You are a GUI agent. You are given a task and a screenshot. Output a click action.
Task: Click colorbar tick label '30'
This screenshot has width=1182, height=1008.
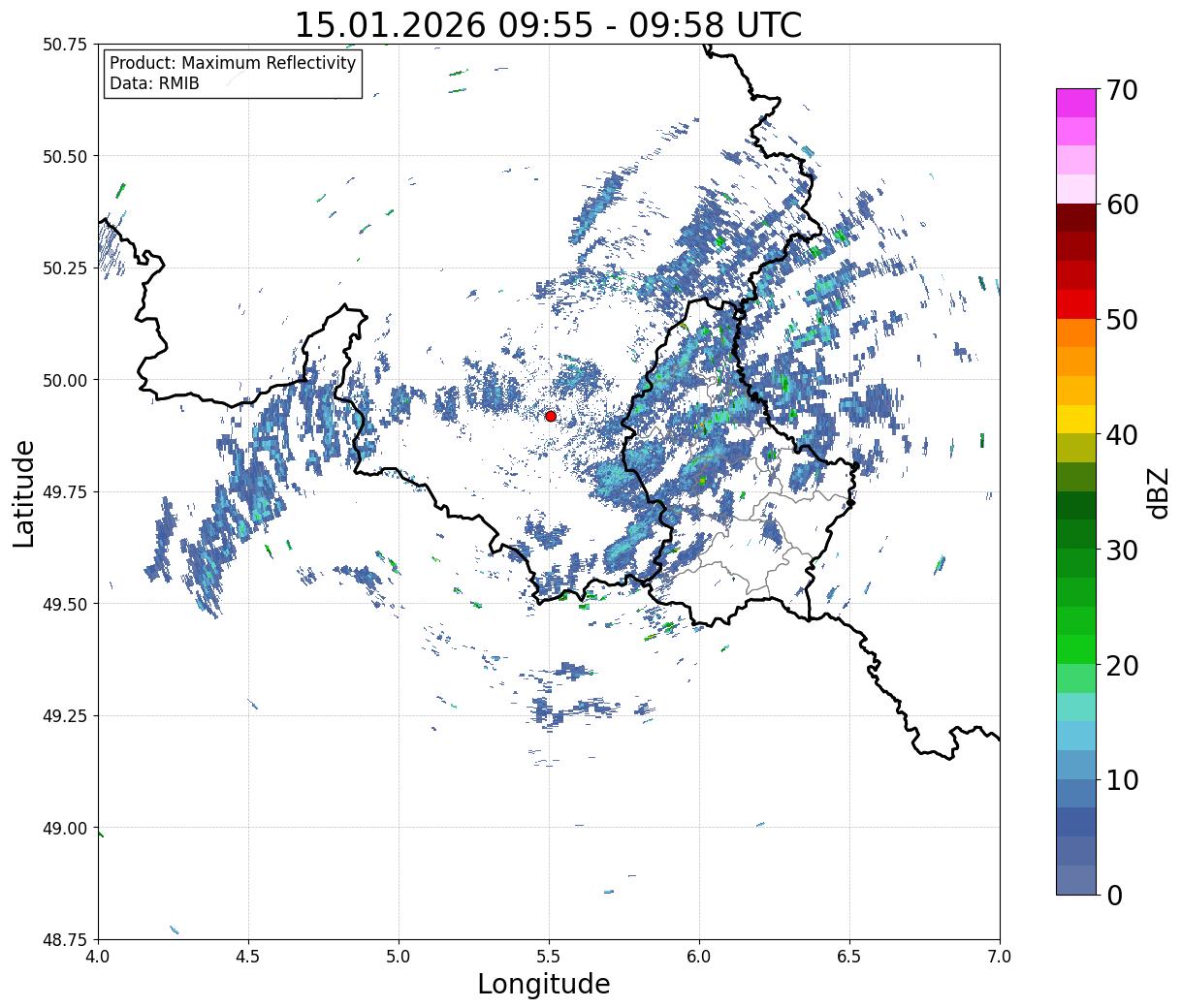click(1122, 550)
